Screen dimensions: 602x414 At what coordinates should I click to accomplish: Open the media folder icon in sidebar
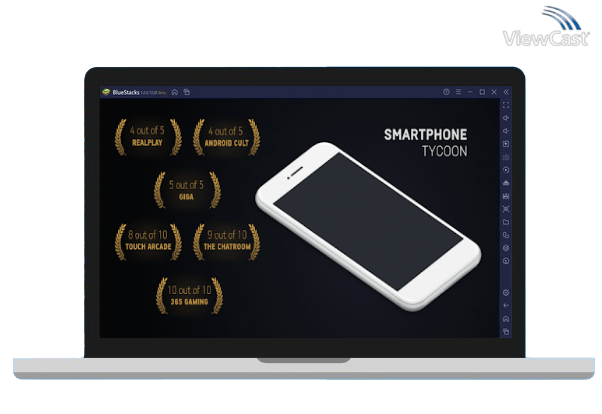(x=506, y=222)
